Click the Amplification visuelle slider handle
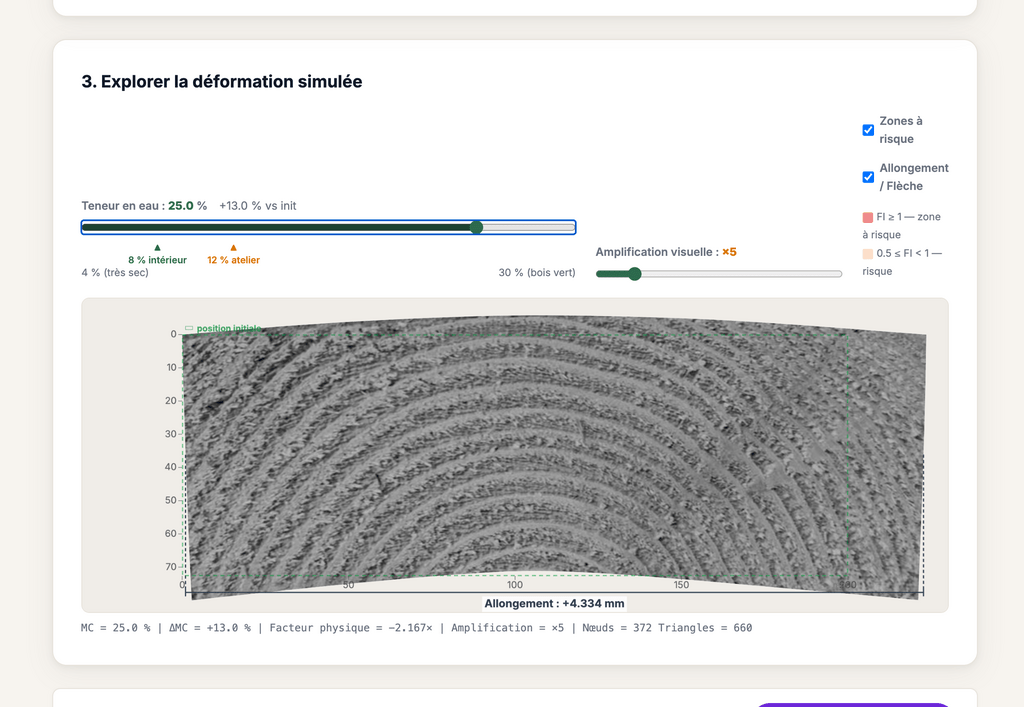The height and width of the screenshot is (707, 1024). (x=634, y=274)
